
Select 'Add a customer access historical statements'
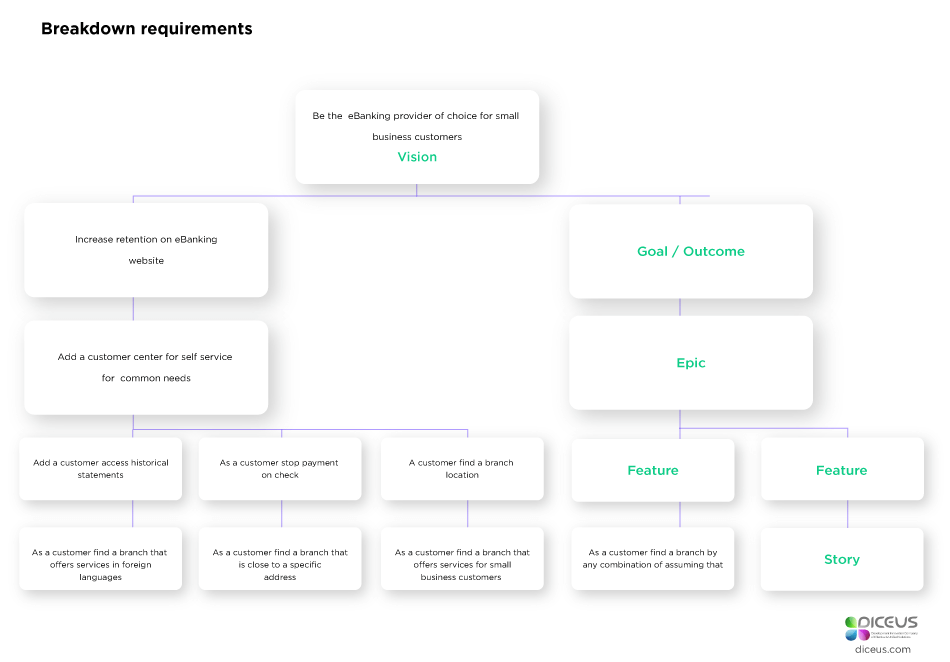click(x=100, y=468)
